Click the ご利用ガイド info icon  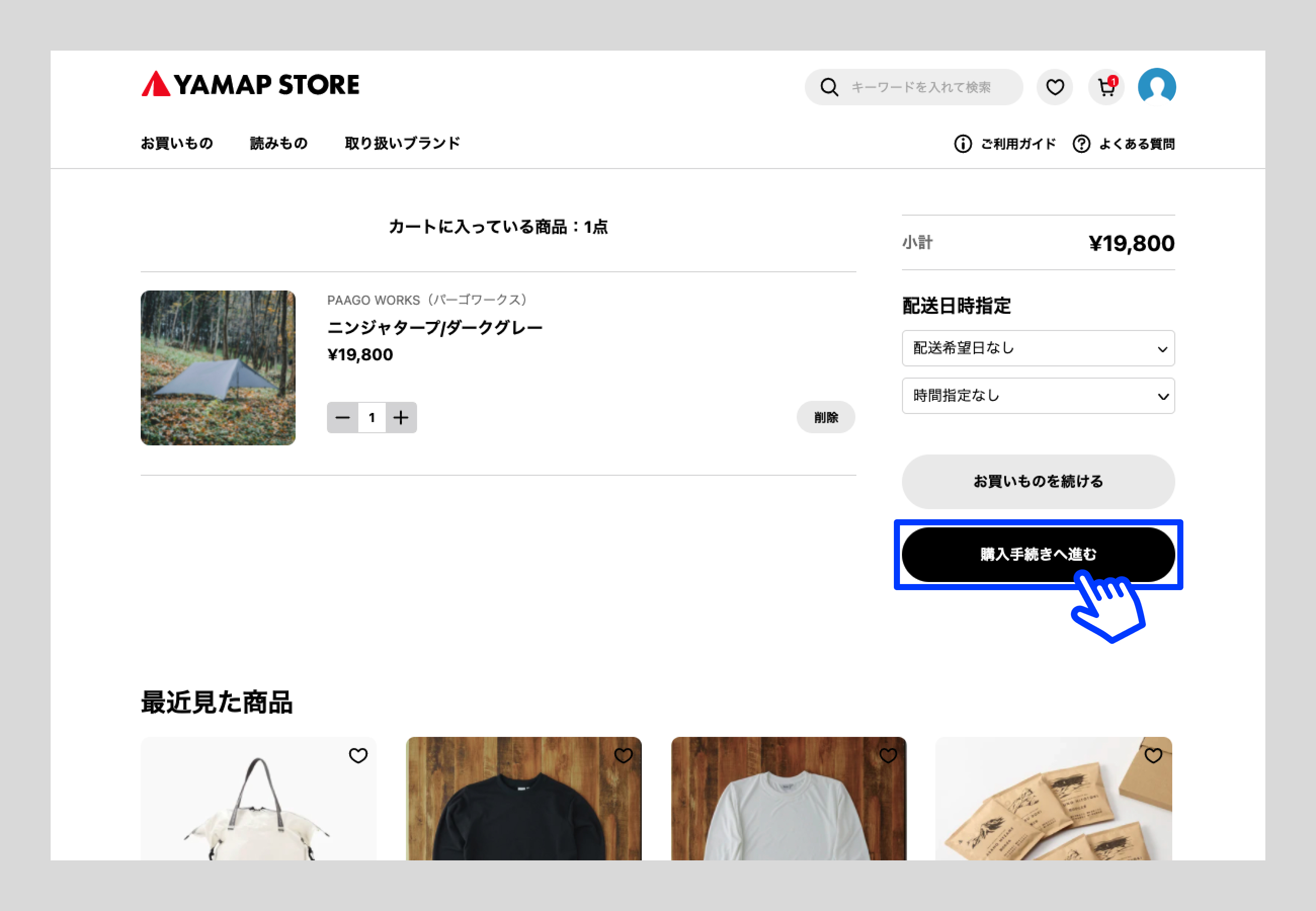click(x=963, y=144)
